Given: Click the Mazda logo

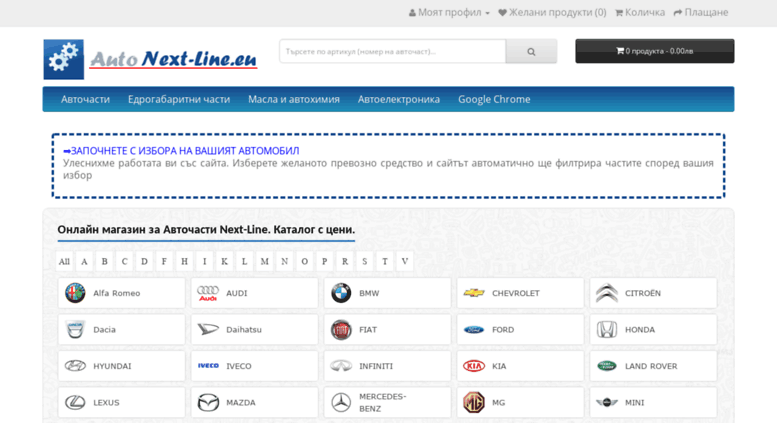Looking at the screenshot, I should tap(208, 402).
